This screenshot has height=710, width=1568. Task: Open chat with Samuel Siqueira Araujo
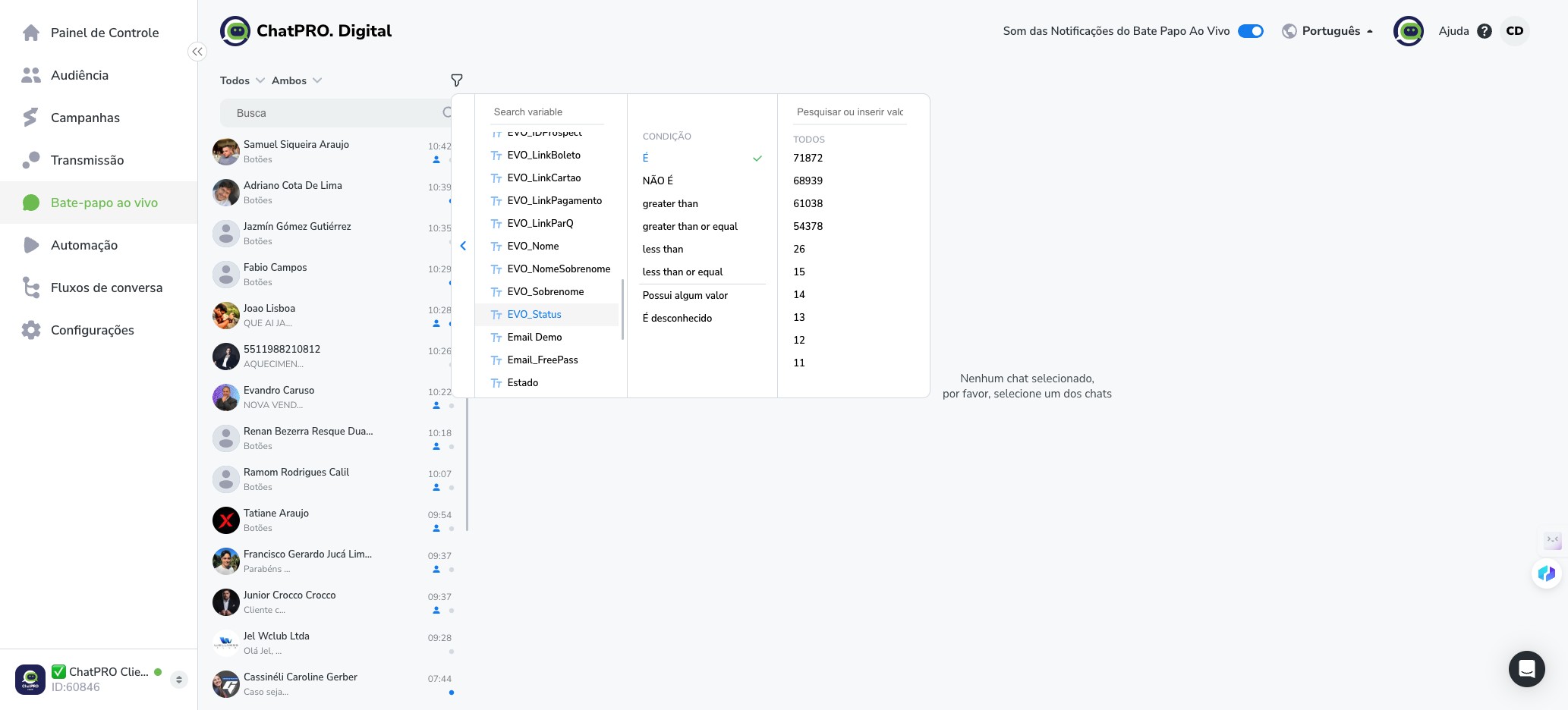coord(332,152)
